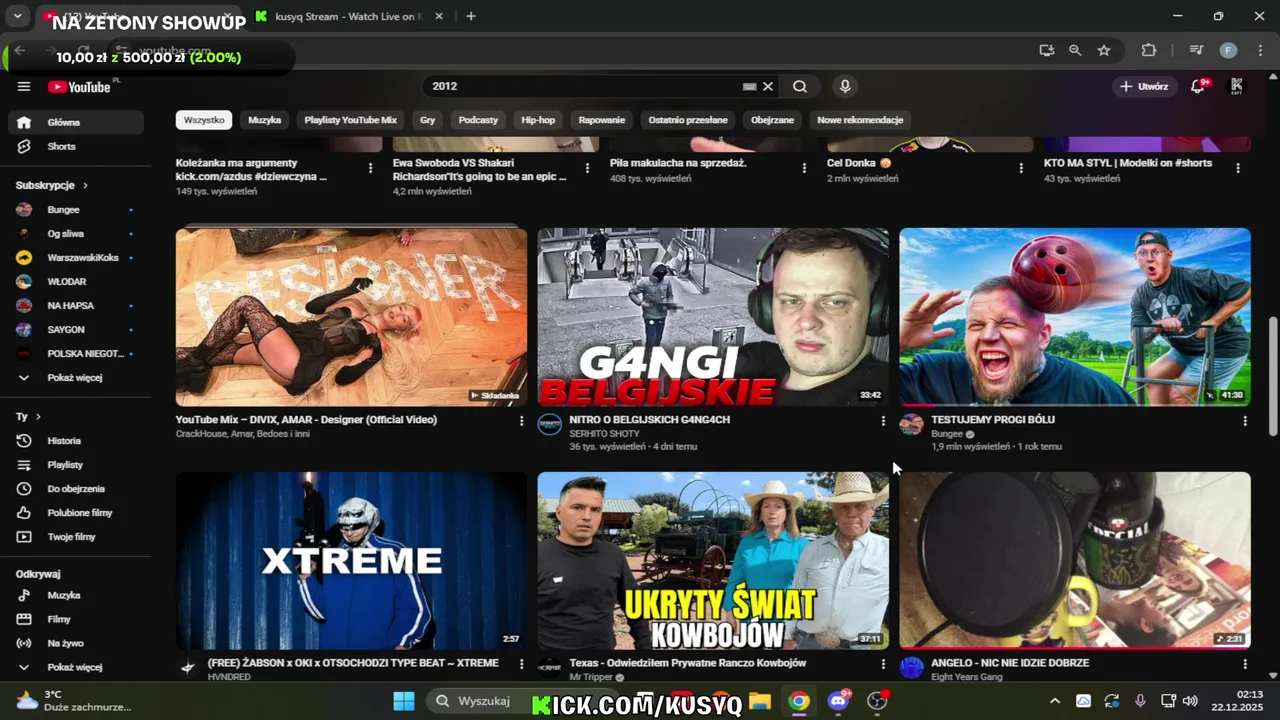Click the YouTube logo

tap(79, 87)
